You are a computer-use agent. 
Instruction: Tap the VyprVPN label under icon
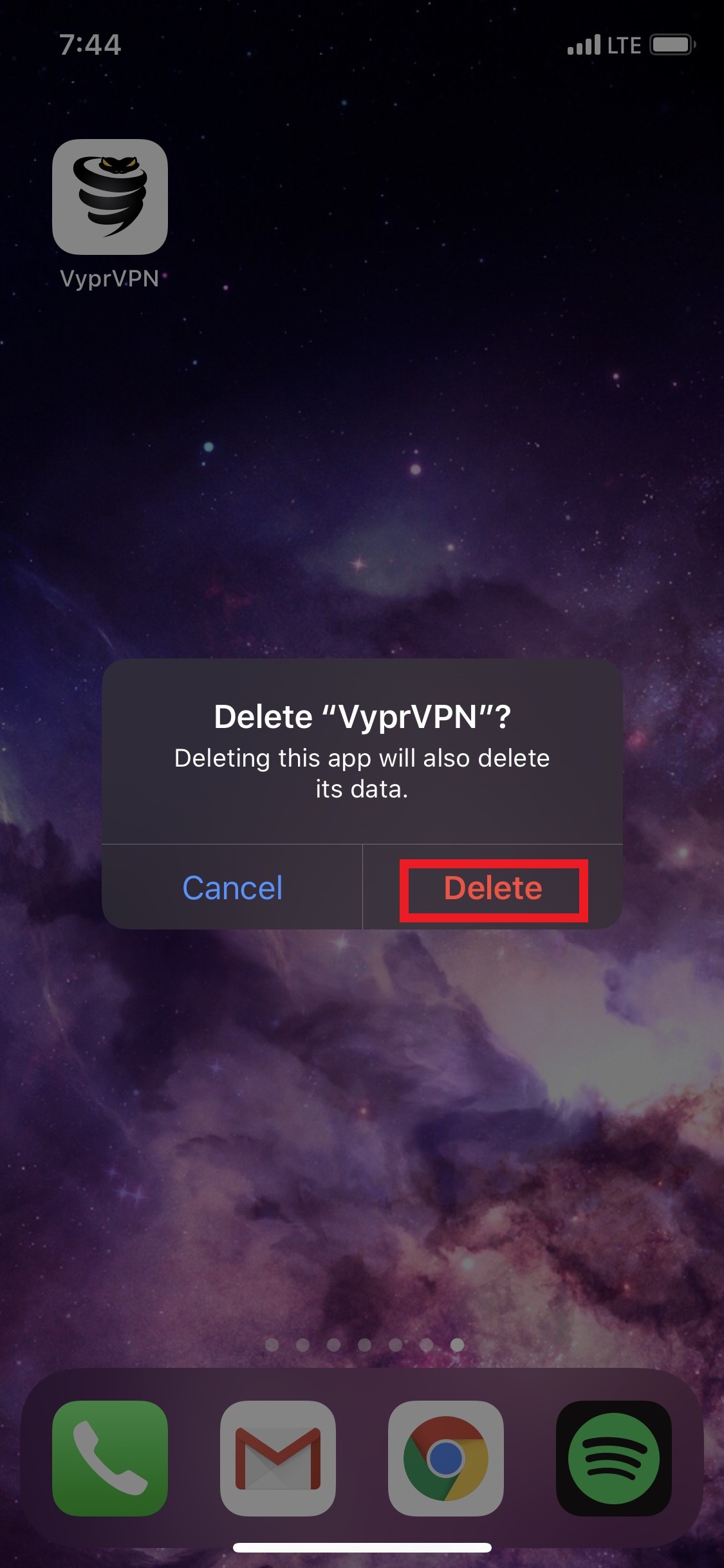coord(109,279)
